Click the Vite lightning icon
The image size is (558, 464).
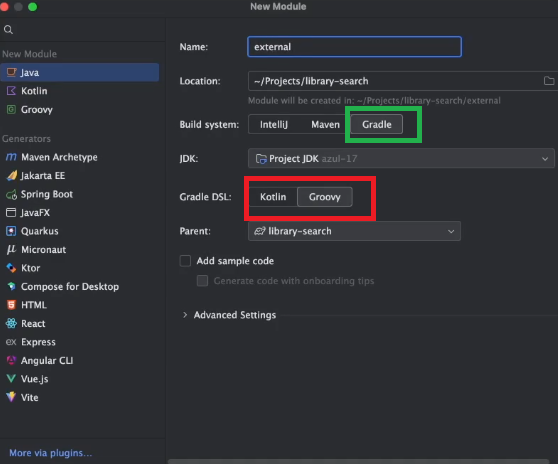11,397
